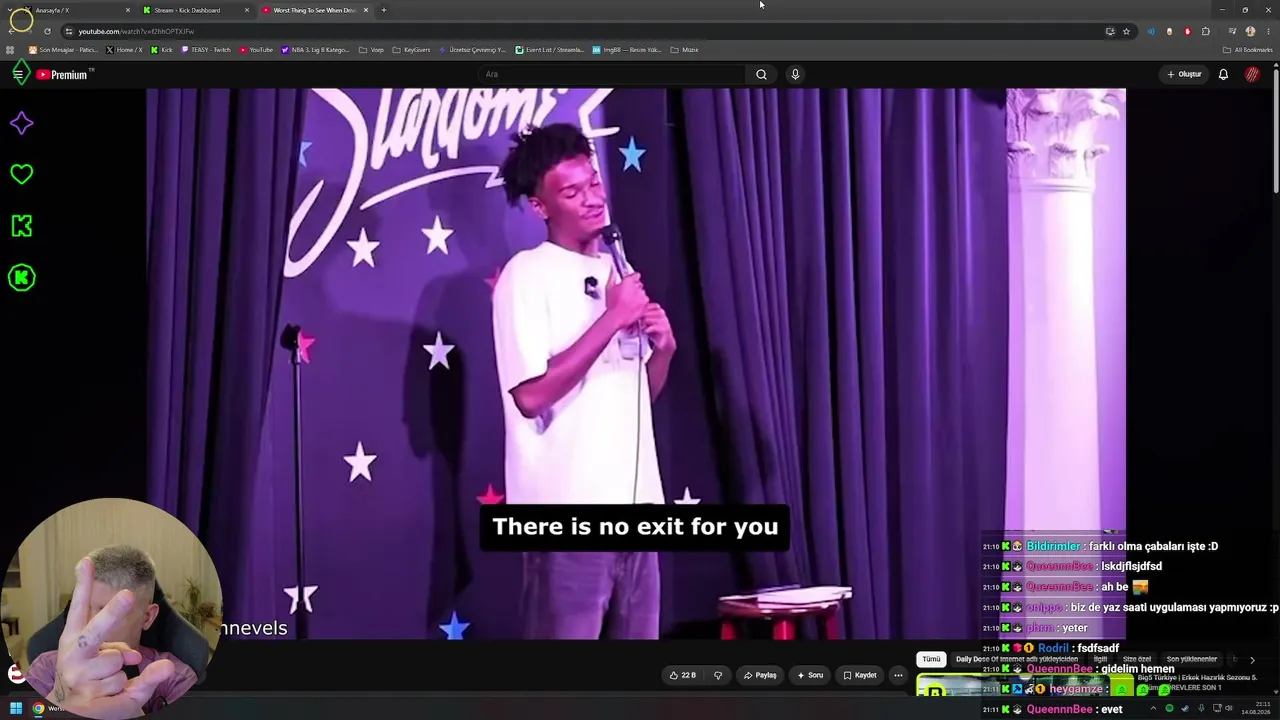Viewport: 1280px width, 720px height.
Task: Open the TEASY - Twitch bookmark
Action: tap(207, 49)
